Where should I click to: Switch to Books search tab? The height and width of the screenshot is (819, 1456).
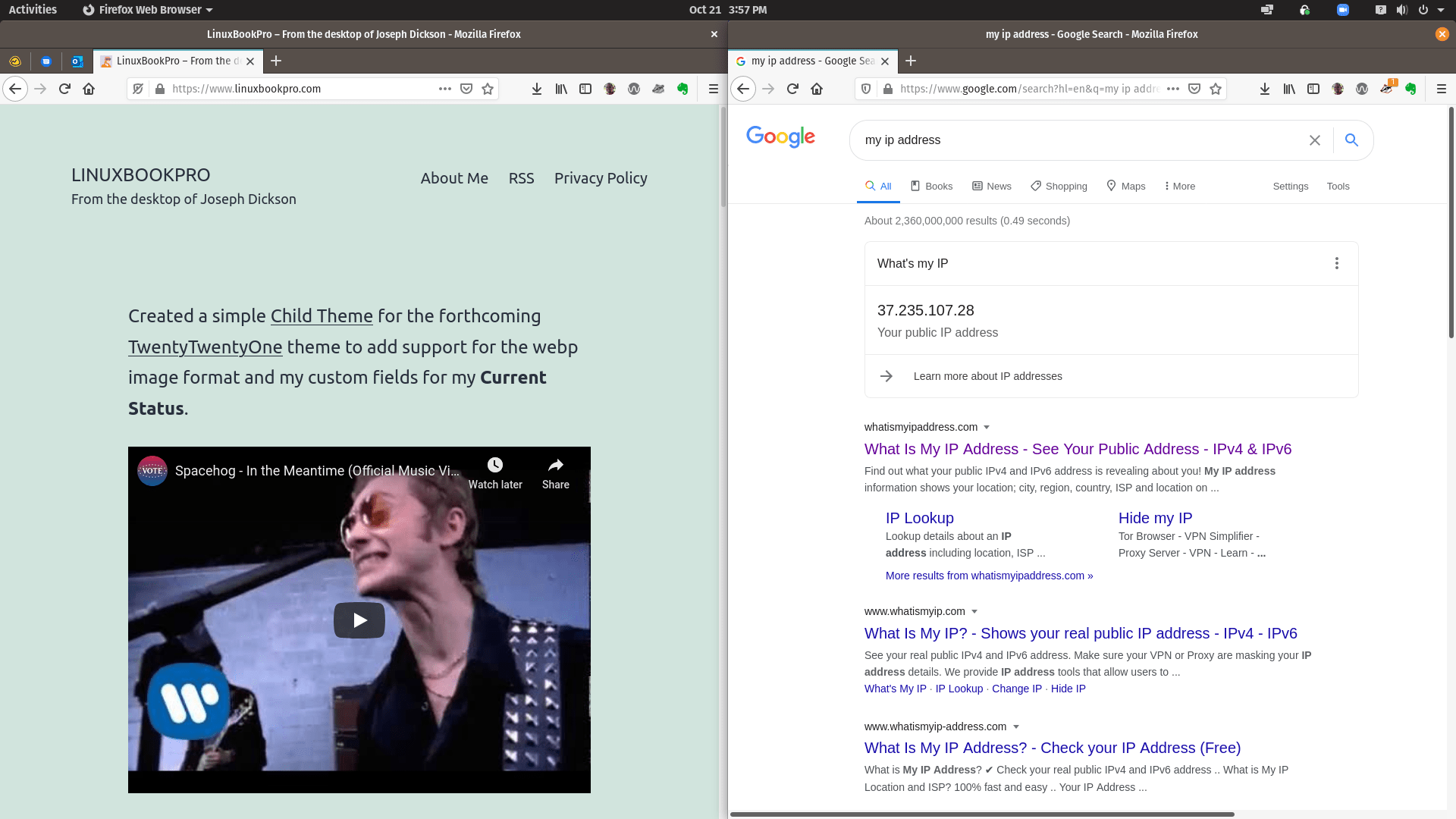(x=931, y=187)
